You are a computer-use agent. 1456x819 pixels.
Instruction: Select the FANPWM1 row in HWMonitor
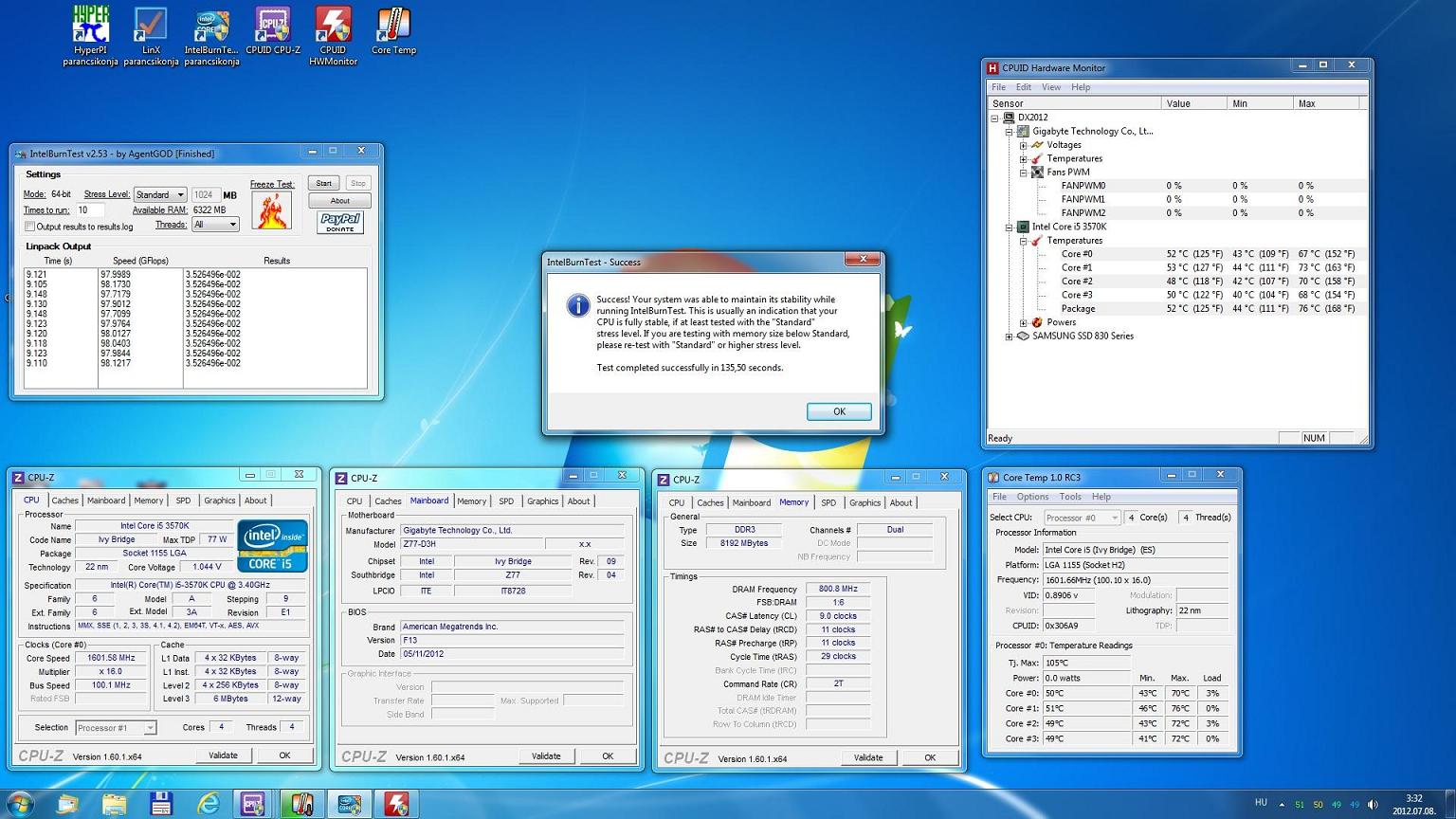pos(1177,199)
